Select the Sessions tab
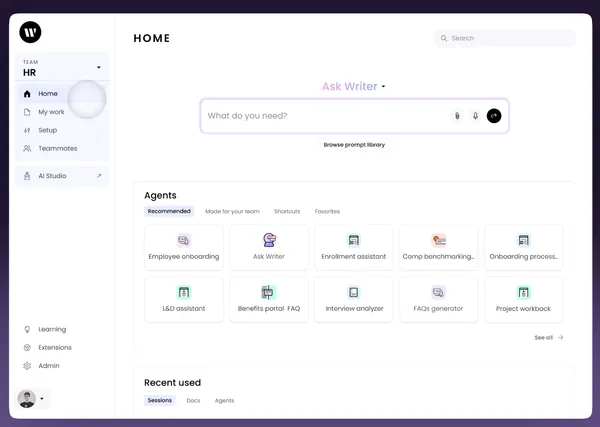Image resolution: width=600 pixels, height=427 pixels. [160, 401]
